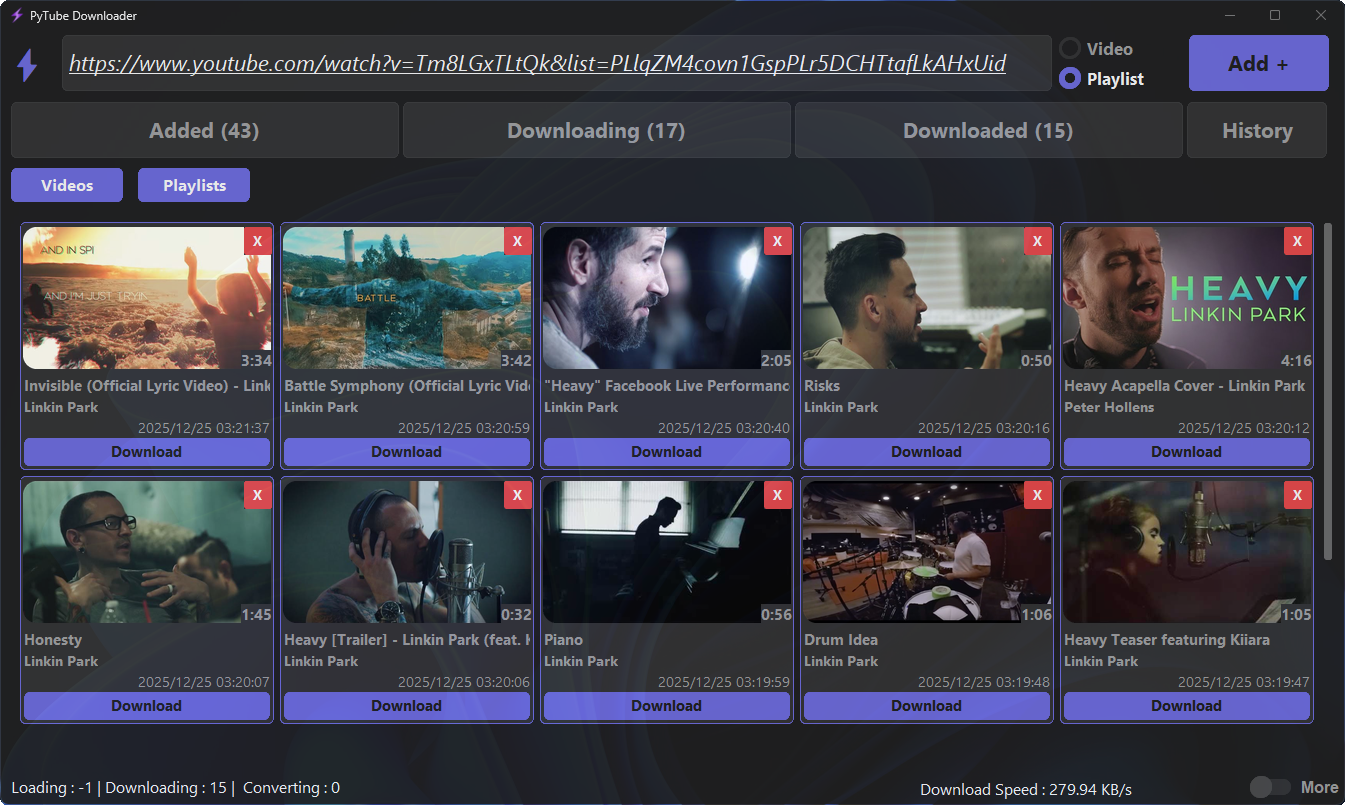Download Heavy [Trailer] video

(x=406, y=706)
